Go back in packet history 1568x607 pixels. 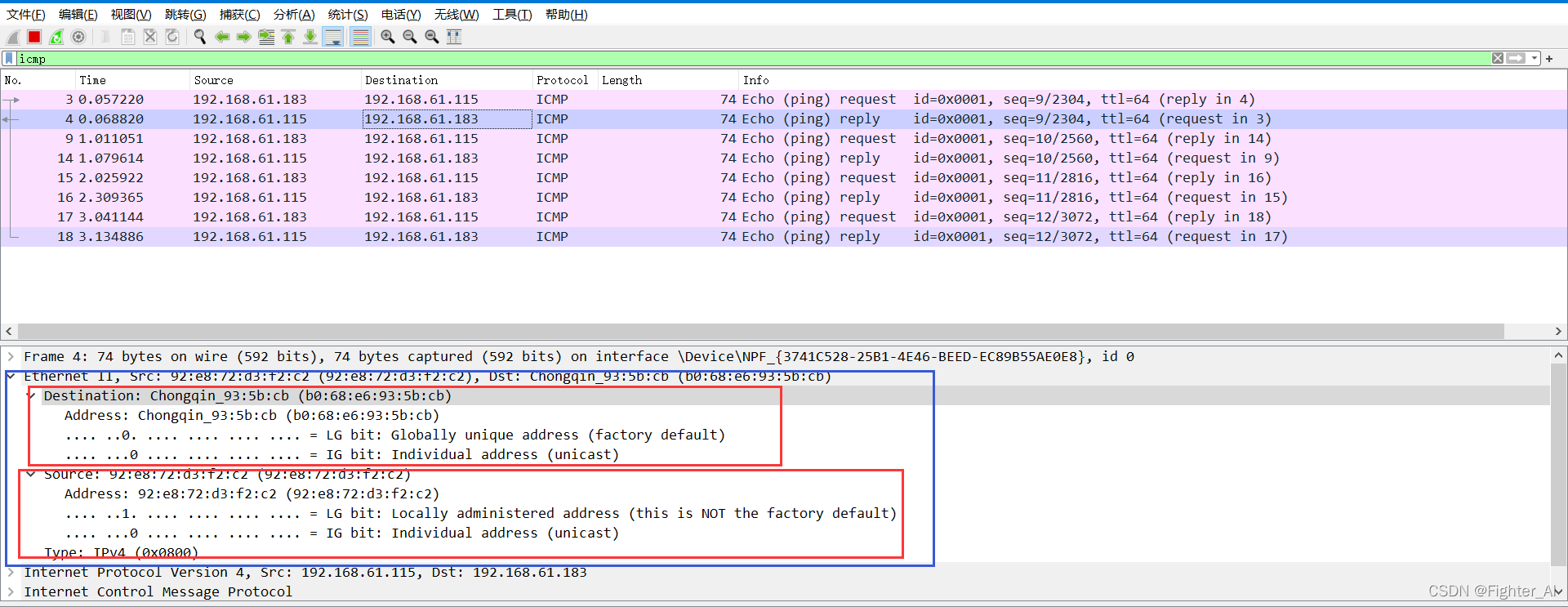221,37
